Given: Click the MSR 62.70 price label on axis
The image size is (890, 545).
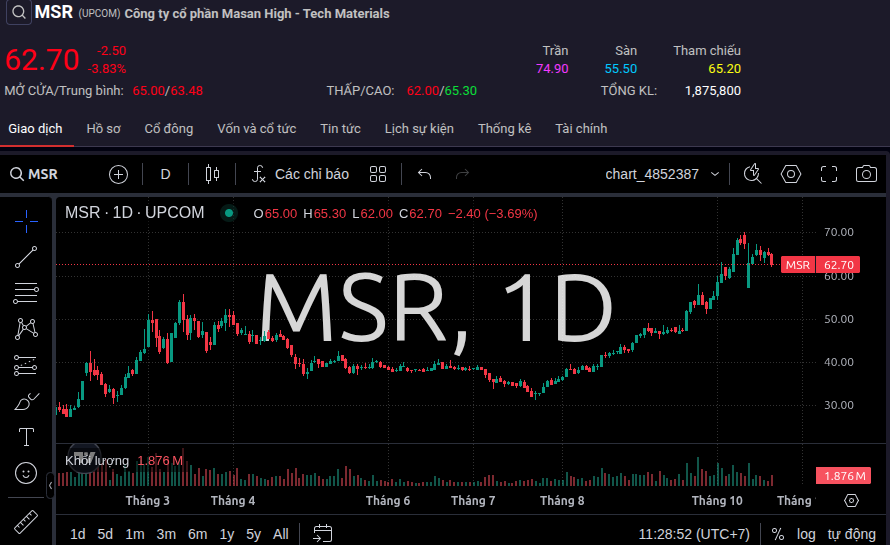Looking at the screenshot, I should 820,265.
